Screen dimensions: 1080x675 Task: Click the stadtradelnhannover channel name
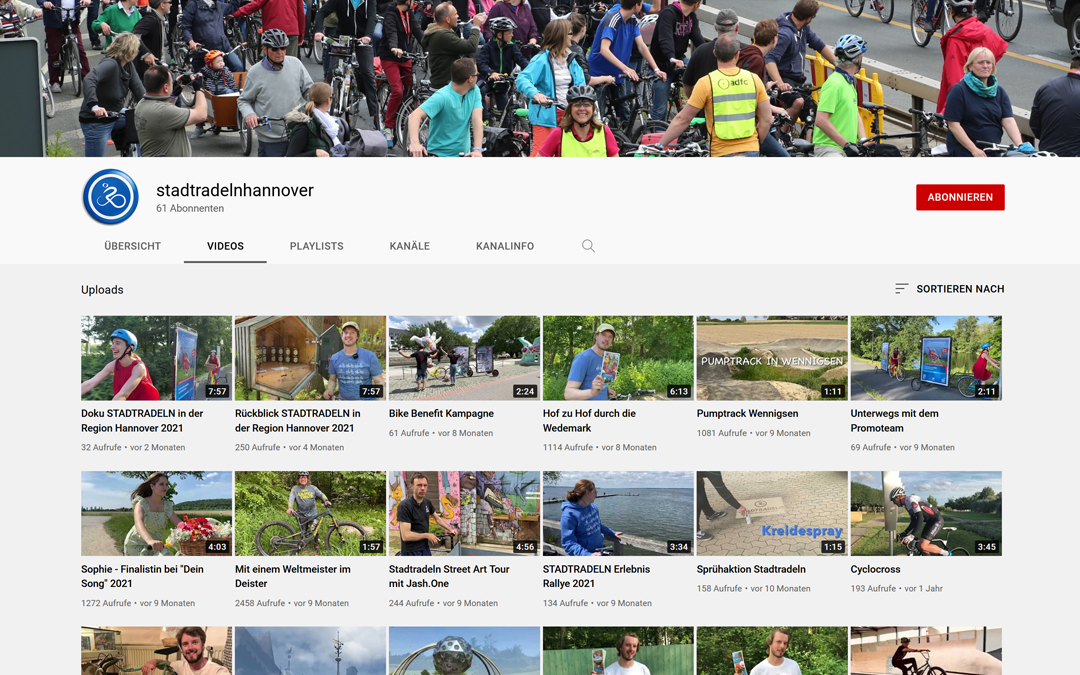(x=235, y=190)
